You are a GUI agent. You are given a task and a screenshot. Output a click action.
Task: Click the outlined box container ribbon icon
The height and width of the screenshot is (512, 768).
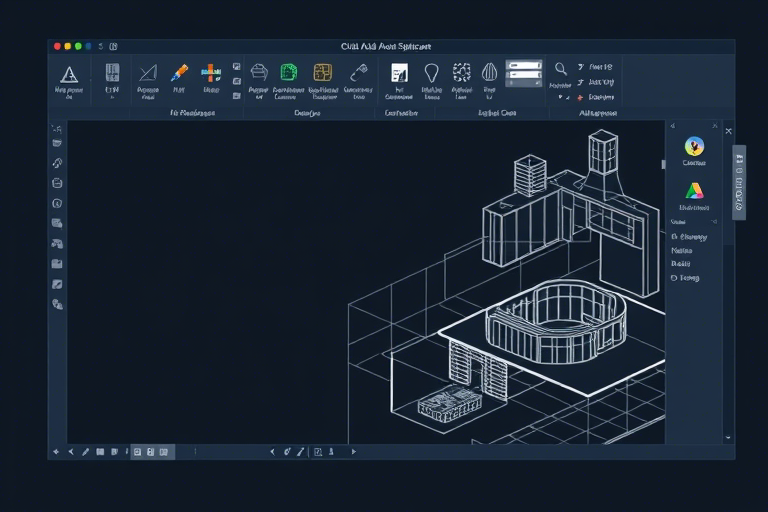click(259, 73)
